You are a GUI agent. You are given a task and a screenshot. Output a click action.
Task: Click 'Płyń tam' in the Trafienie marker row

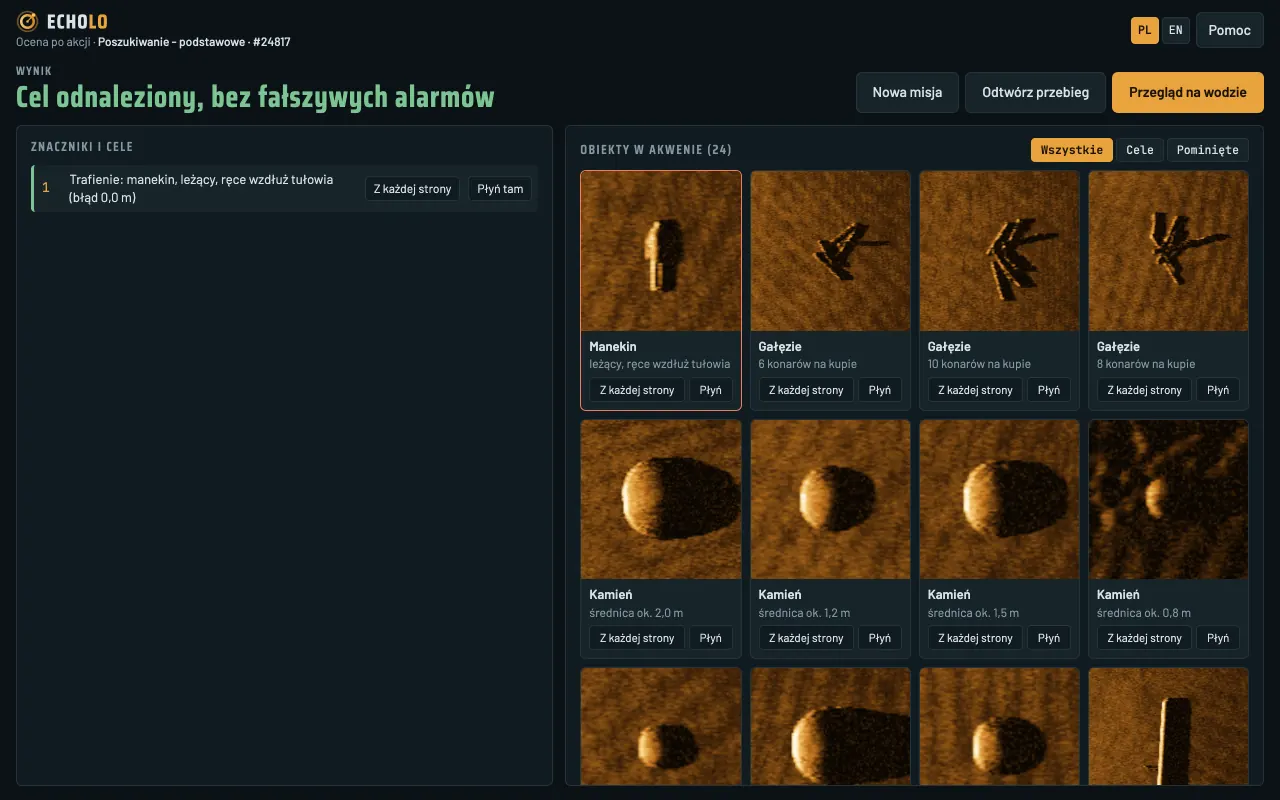[x=500, y=189]
